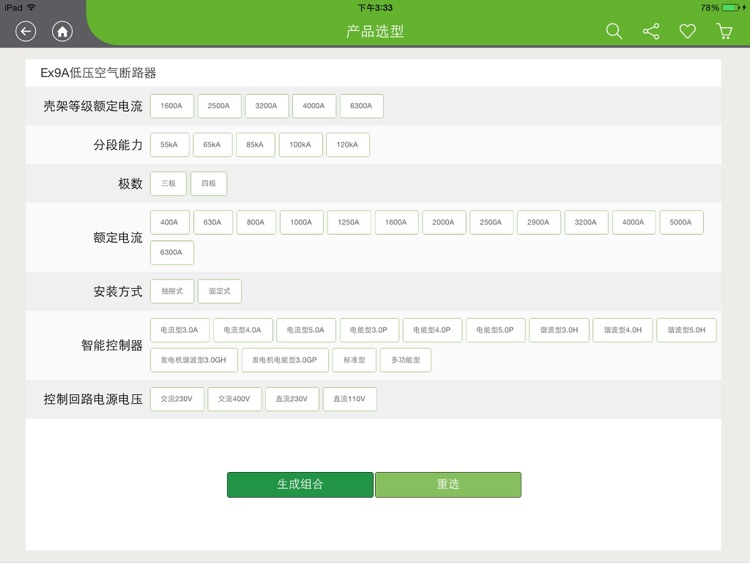Select 2500A under 壳架等级额定电流
The image size is (750, 563).
(219, 106)
